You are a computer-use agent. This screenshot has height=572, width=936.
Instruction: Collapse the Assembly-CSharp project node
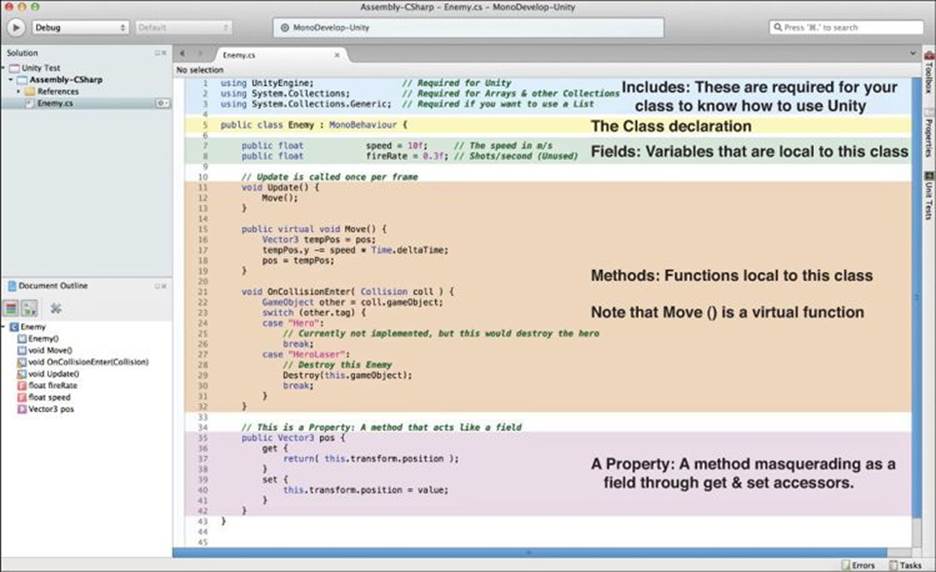point(11,79)
